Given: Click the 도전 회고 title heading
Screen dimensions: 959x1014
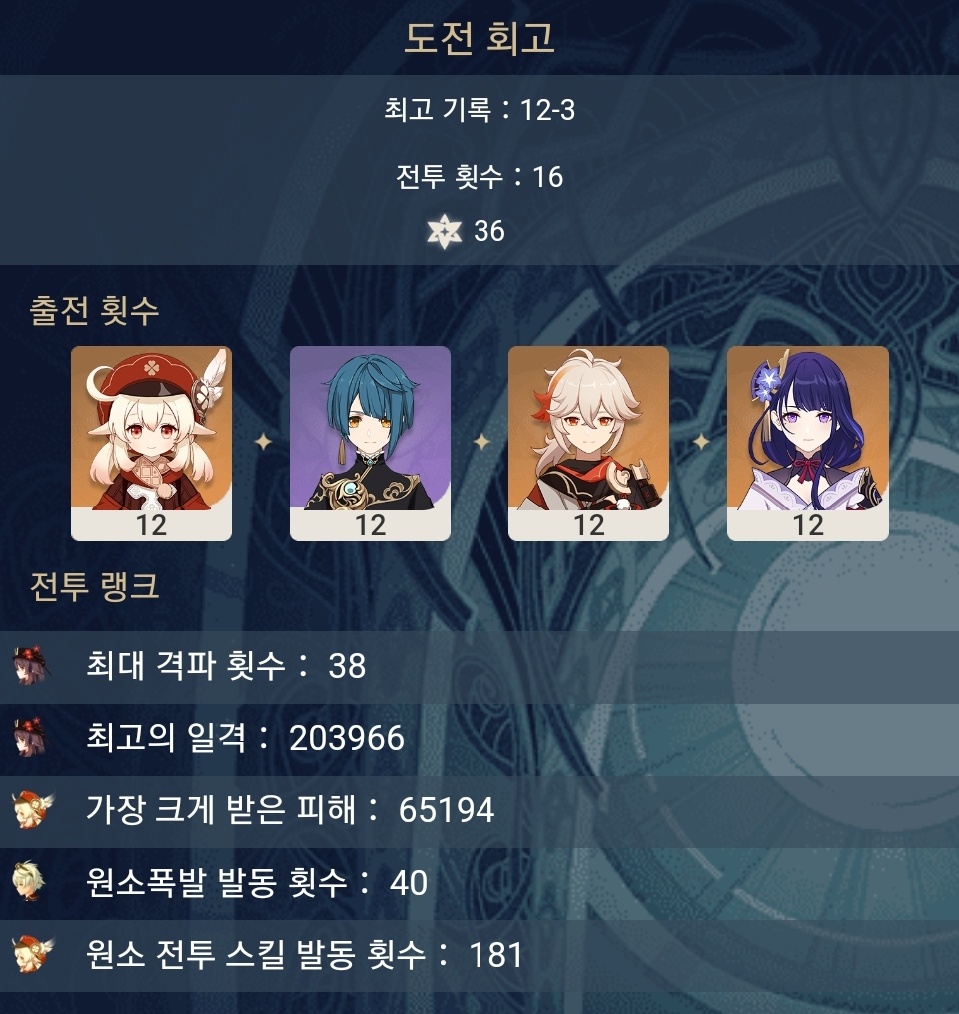Looking at the screenshot, I should point(479,38).
